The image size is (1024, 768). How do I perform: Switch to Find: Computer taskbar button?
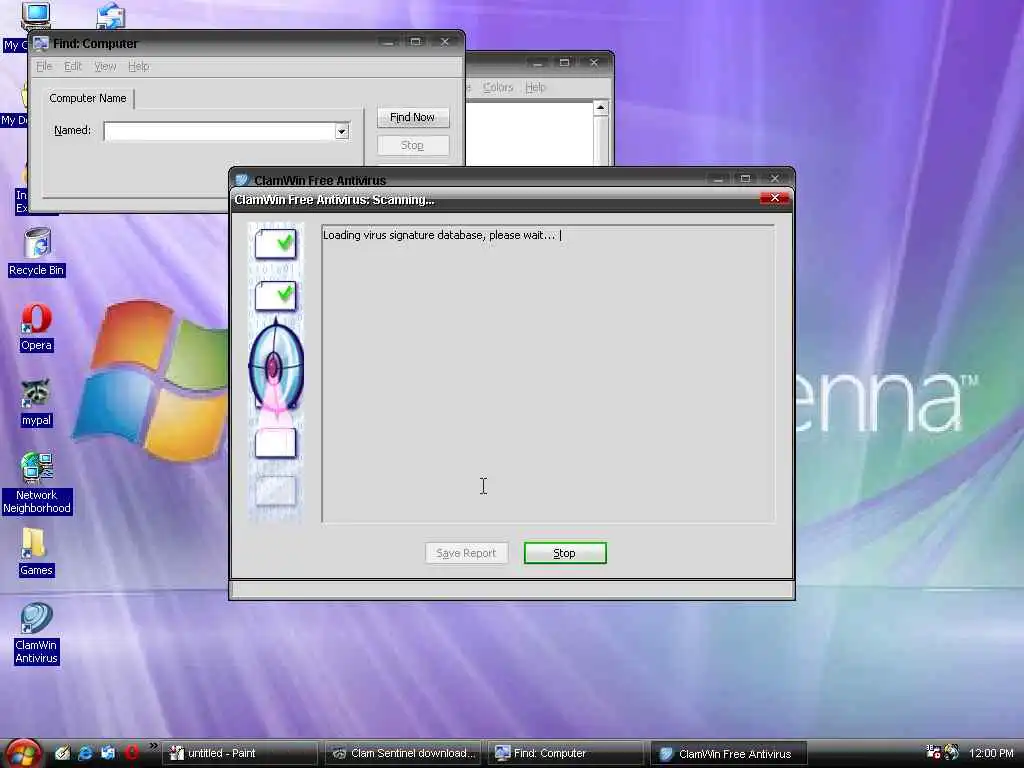(566, 753)
